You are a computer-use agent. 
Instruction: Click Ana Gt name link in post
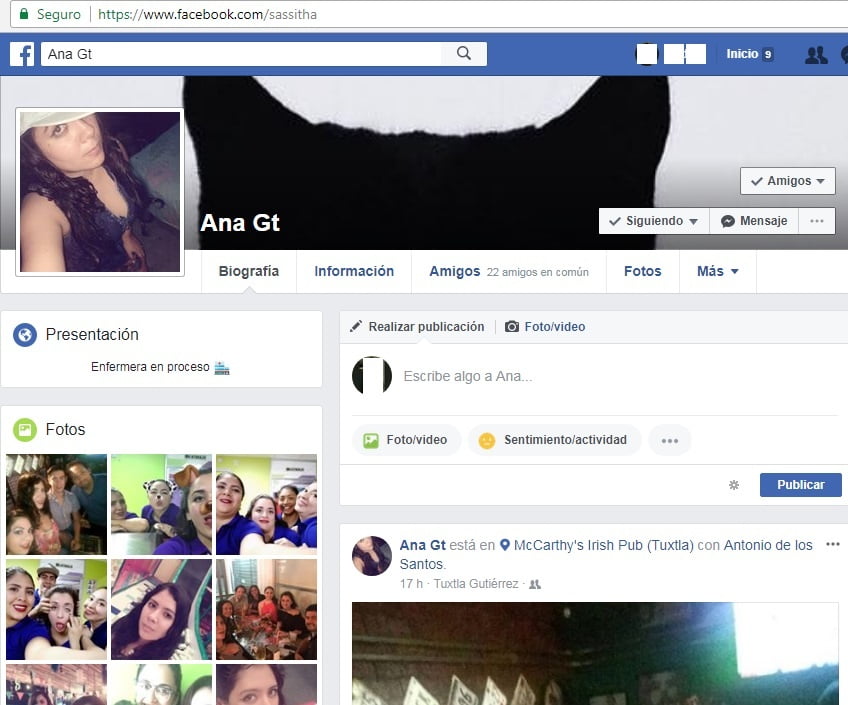pyautogui.click(x=422, y=545)
